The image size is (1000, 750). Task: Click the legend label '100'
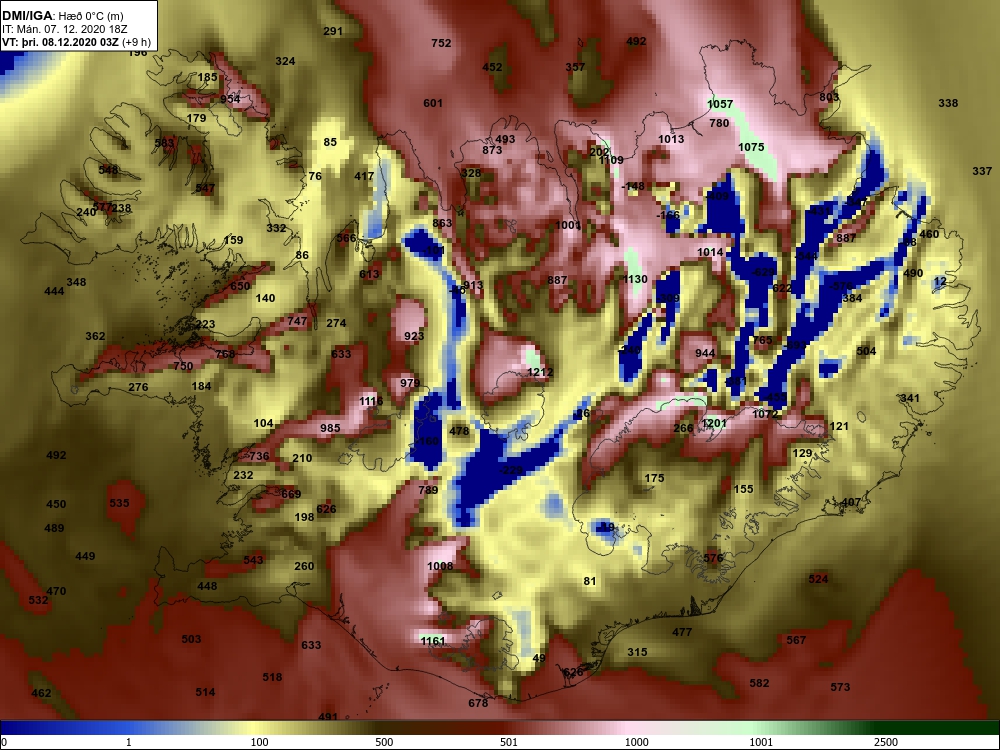259,742
